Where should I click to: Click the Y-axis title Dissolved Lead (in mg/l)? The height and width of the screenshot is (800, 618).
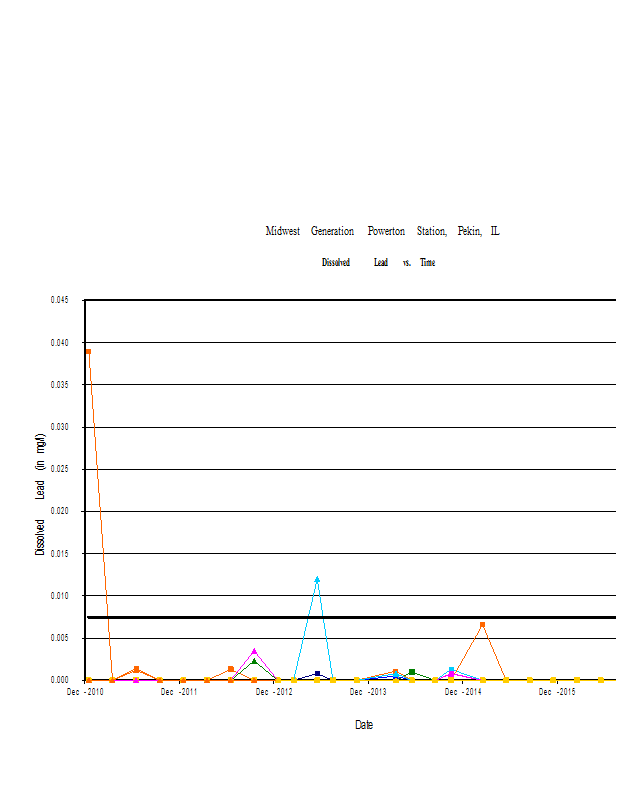pyautogui.click(x=40, y=494)
